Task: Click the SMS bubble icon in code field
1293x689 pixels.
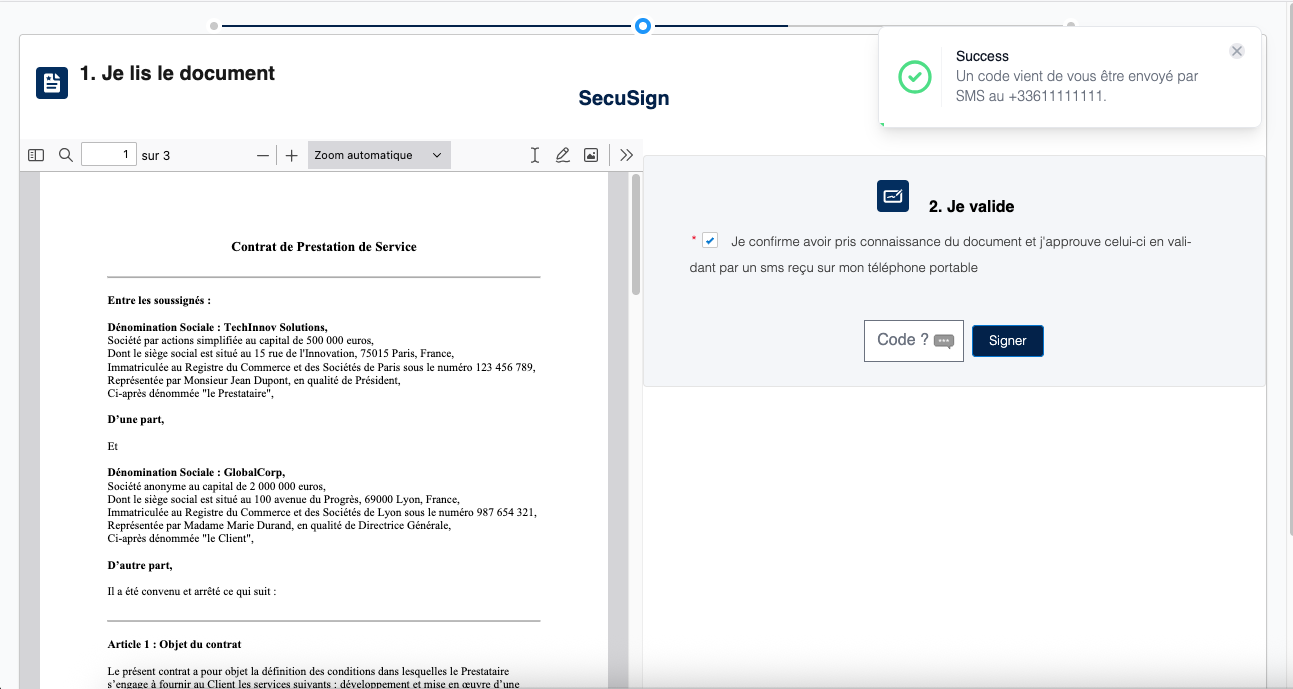Action: click(943, 341)
